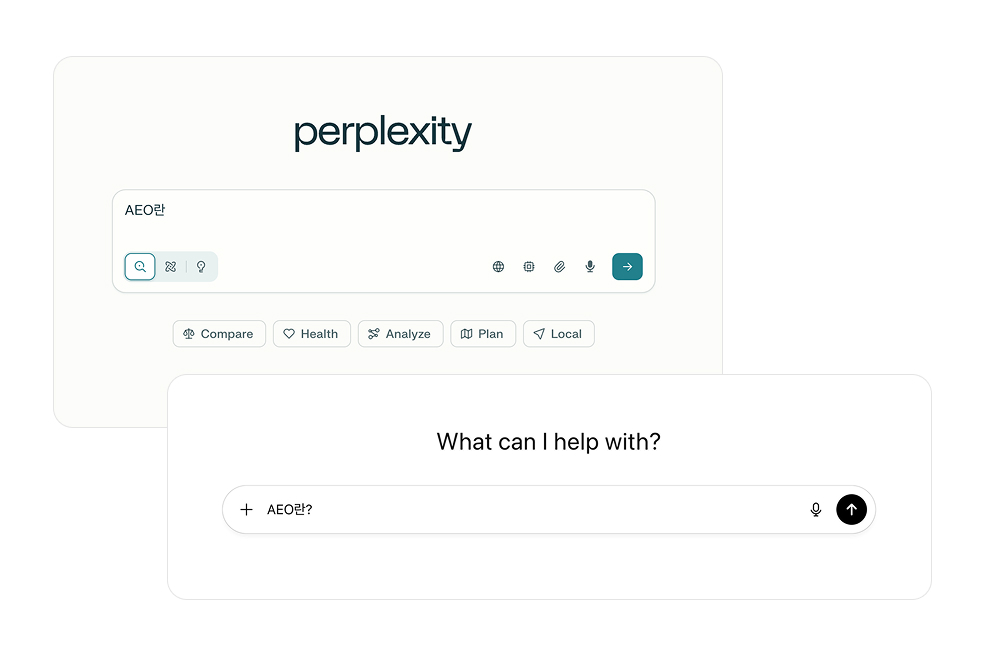Screen dimensions: 1000x648
Task: Attach a file with the paperclip icon
Action: (x=560, y=267)
